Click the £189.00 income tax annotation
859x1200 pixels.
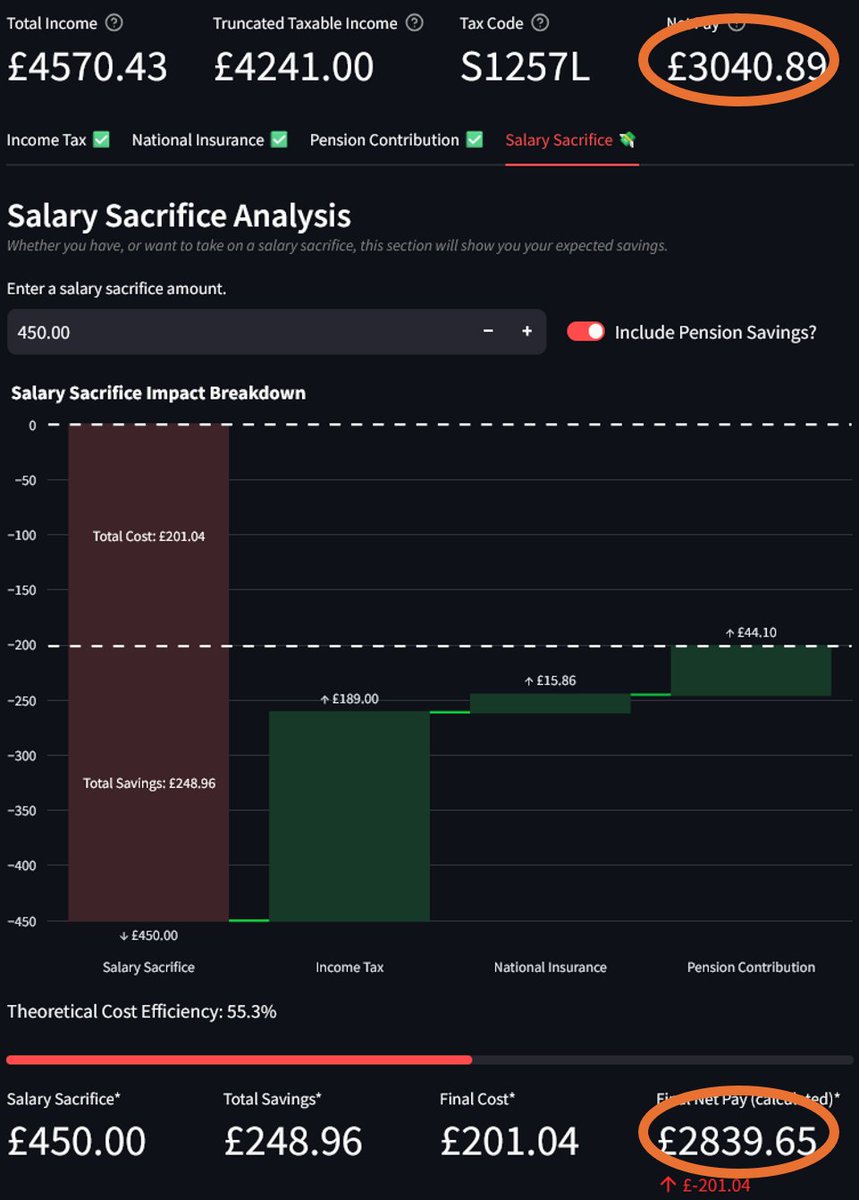[x=349, y=699]
